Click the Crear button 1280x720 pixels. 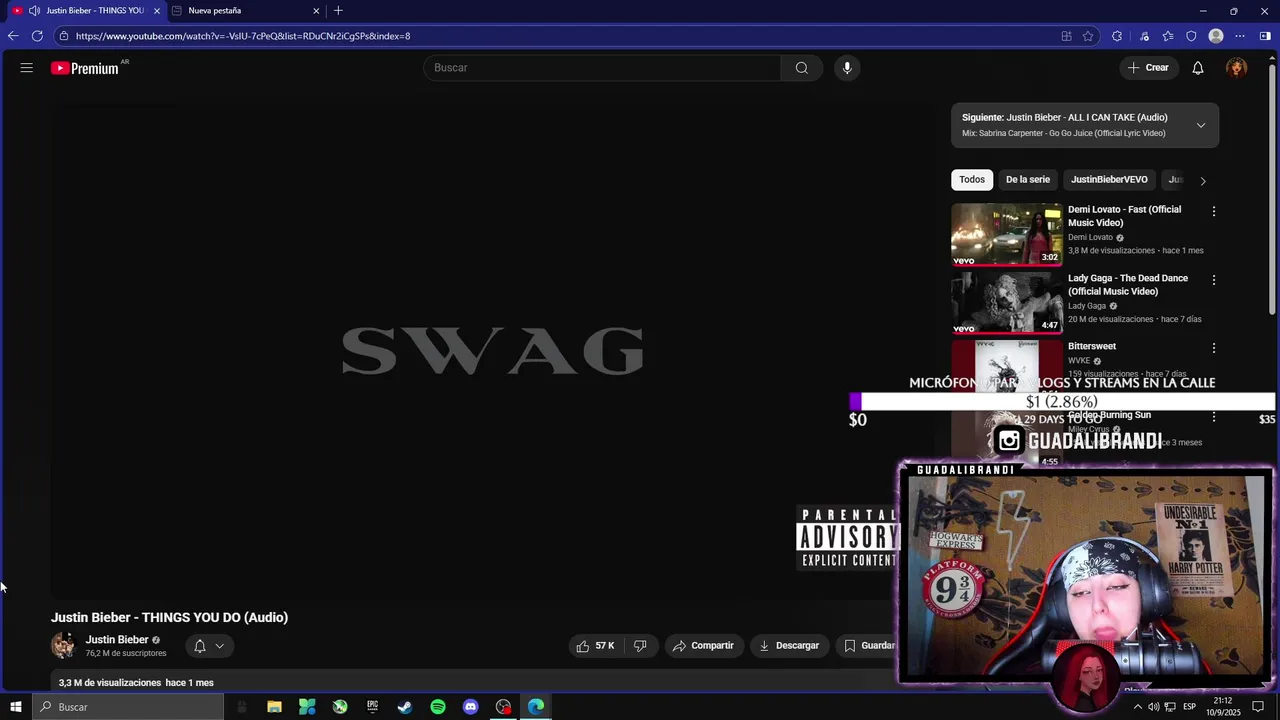click(x=1148, y=68)
